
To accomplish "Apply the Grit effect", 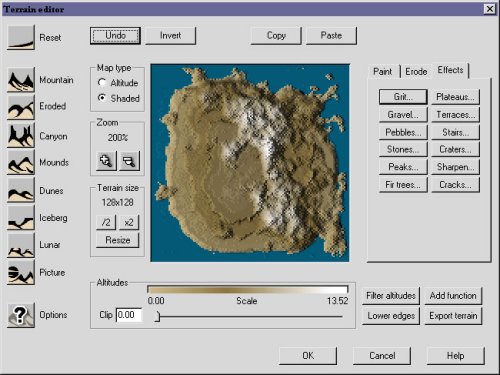I will [403, 97].
